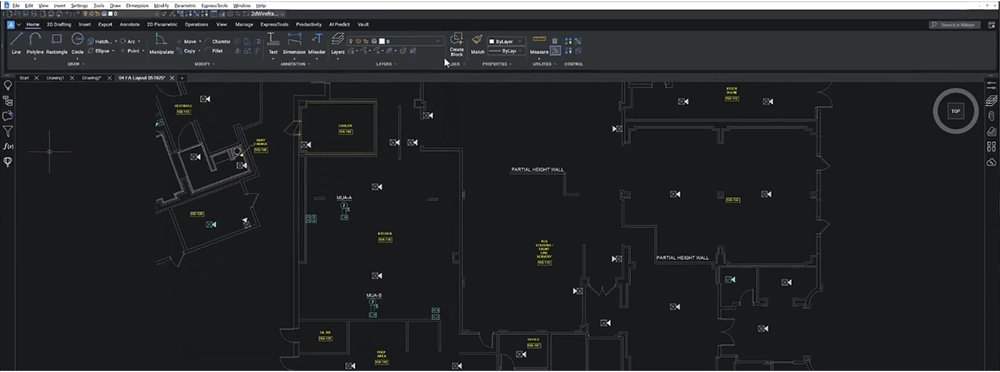Expand the Modify panel
Image resolution: width=1000 pixels, height=372 pixels.
coord(204,64)
